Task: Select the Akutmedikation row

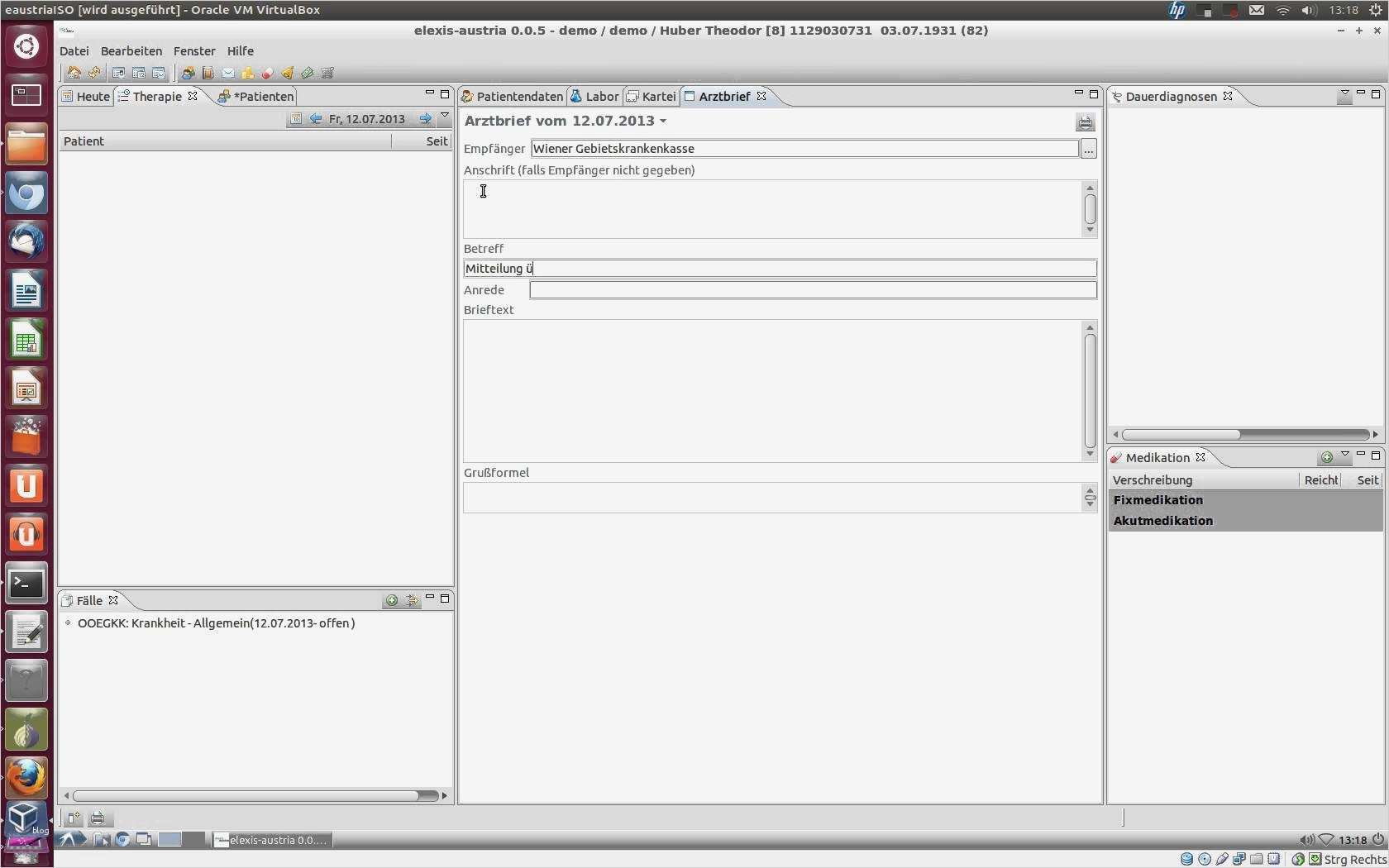Action: 1245,521
